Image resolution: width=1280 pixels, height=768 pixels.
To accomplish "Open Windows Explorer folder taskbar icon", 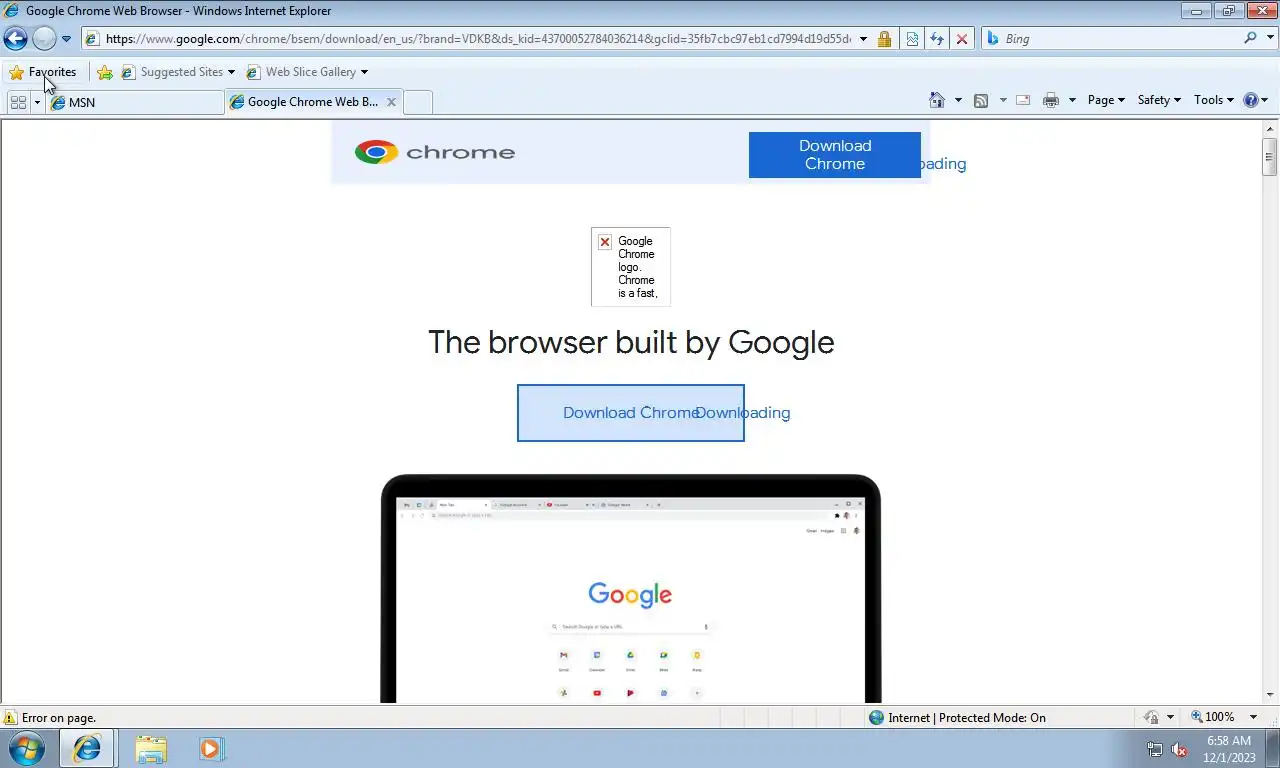I will click(x=151, y=748).
